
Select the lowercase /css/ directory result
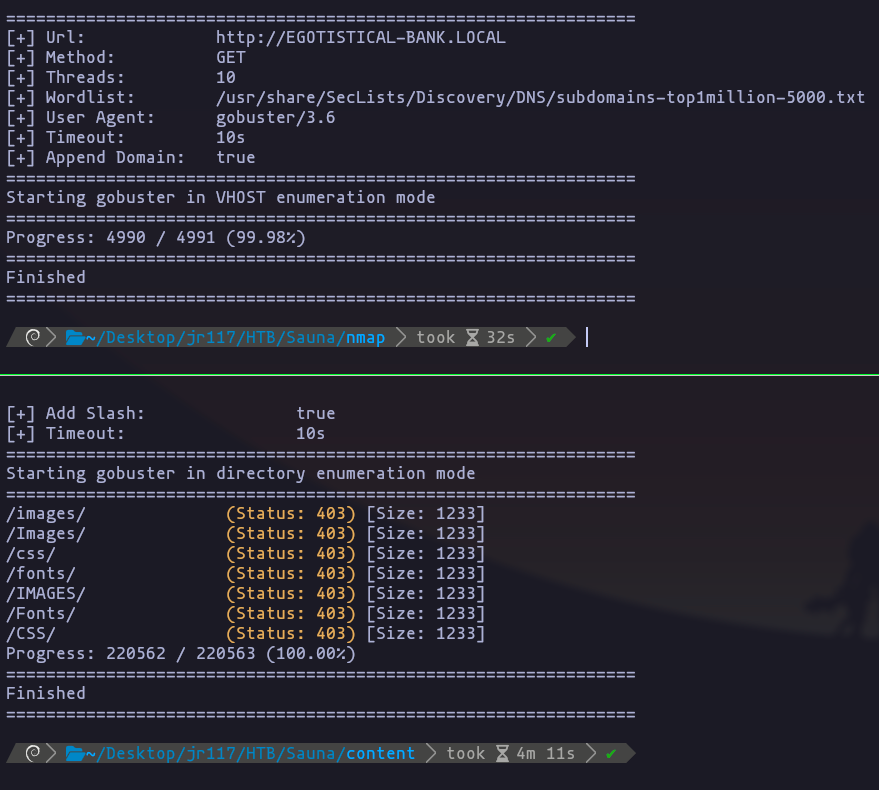(x=31, y=554)
